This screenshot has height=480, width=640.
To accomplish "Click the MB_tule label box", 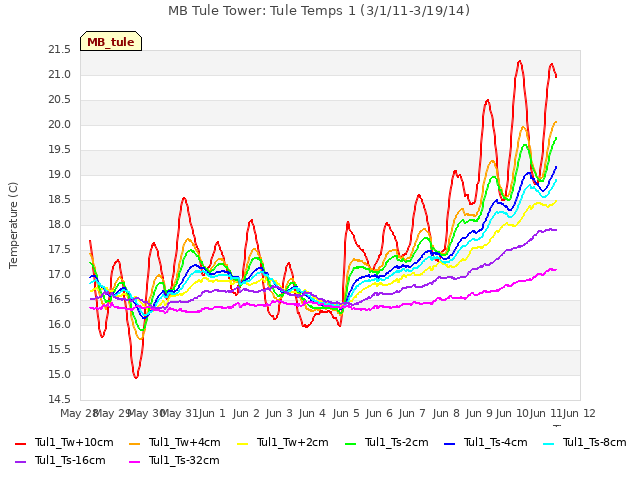I will click(111, 41).
